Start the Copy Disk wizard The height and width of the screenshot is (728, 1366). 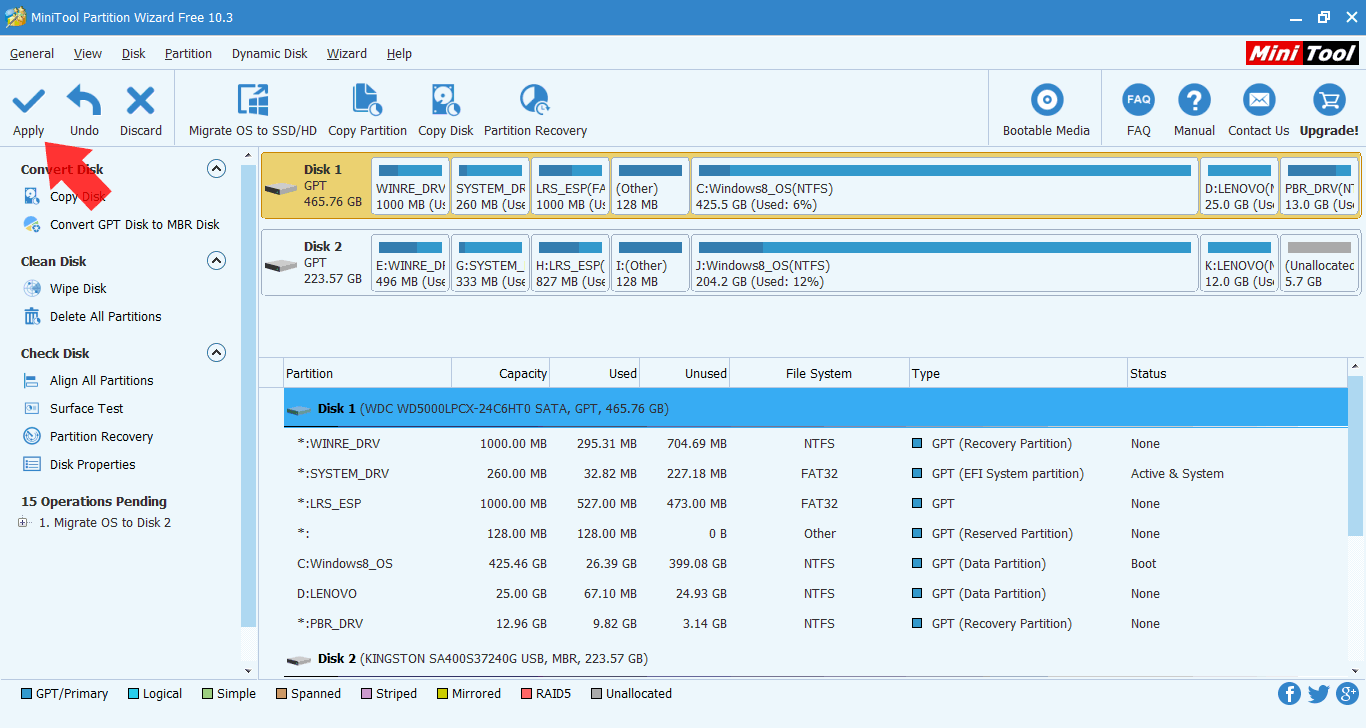click(x=445, y=101)
